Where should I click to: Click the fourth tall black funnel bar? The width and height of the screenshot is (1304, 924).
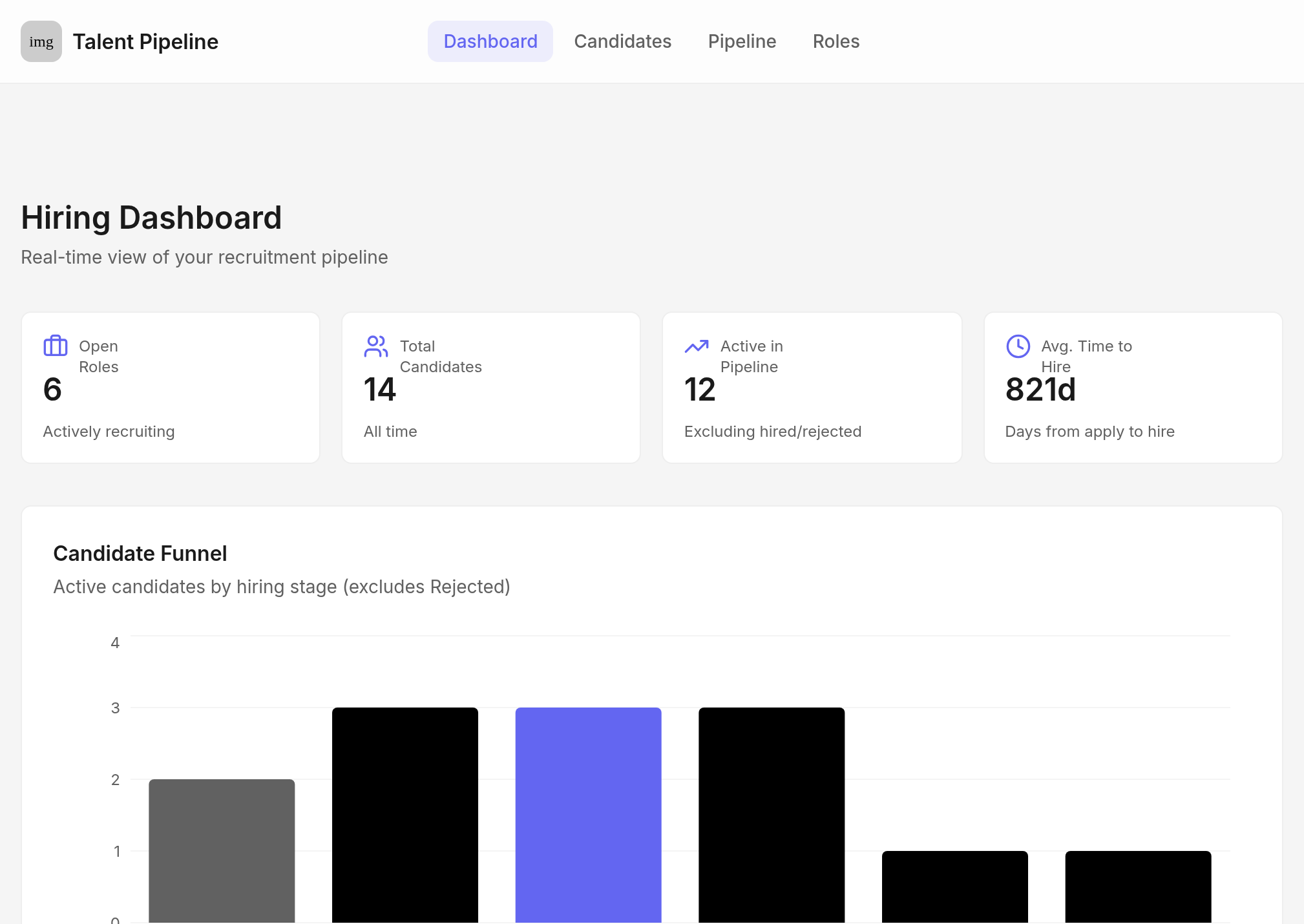point(772,815)
